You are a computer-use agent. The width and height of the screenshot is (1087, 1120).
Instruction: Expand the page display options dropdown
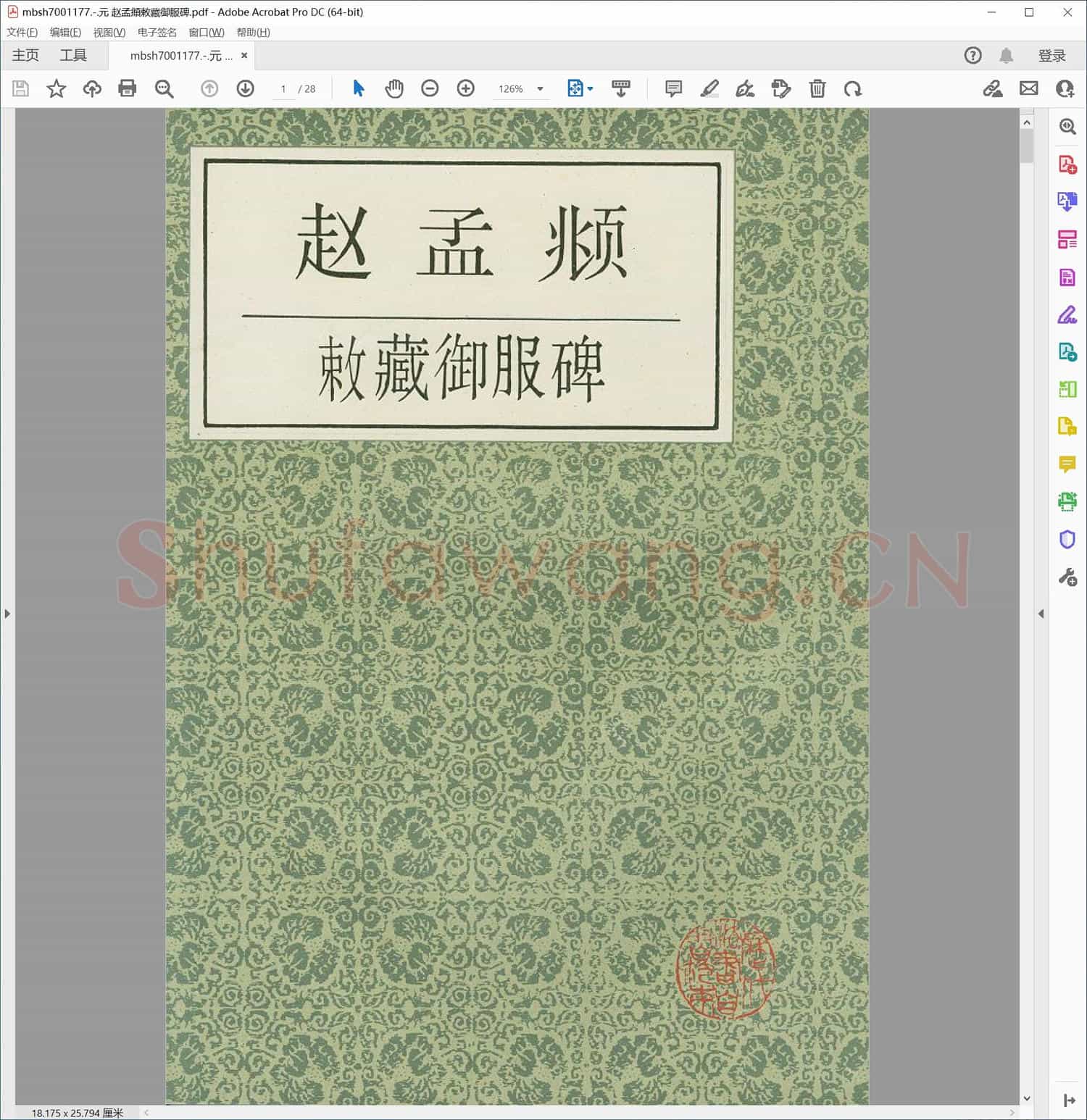[x=588, y=88]
